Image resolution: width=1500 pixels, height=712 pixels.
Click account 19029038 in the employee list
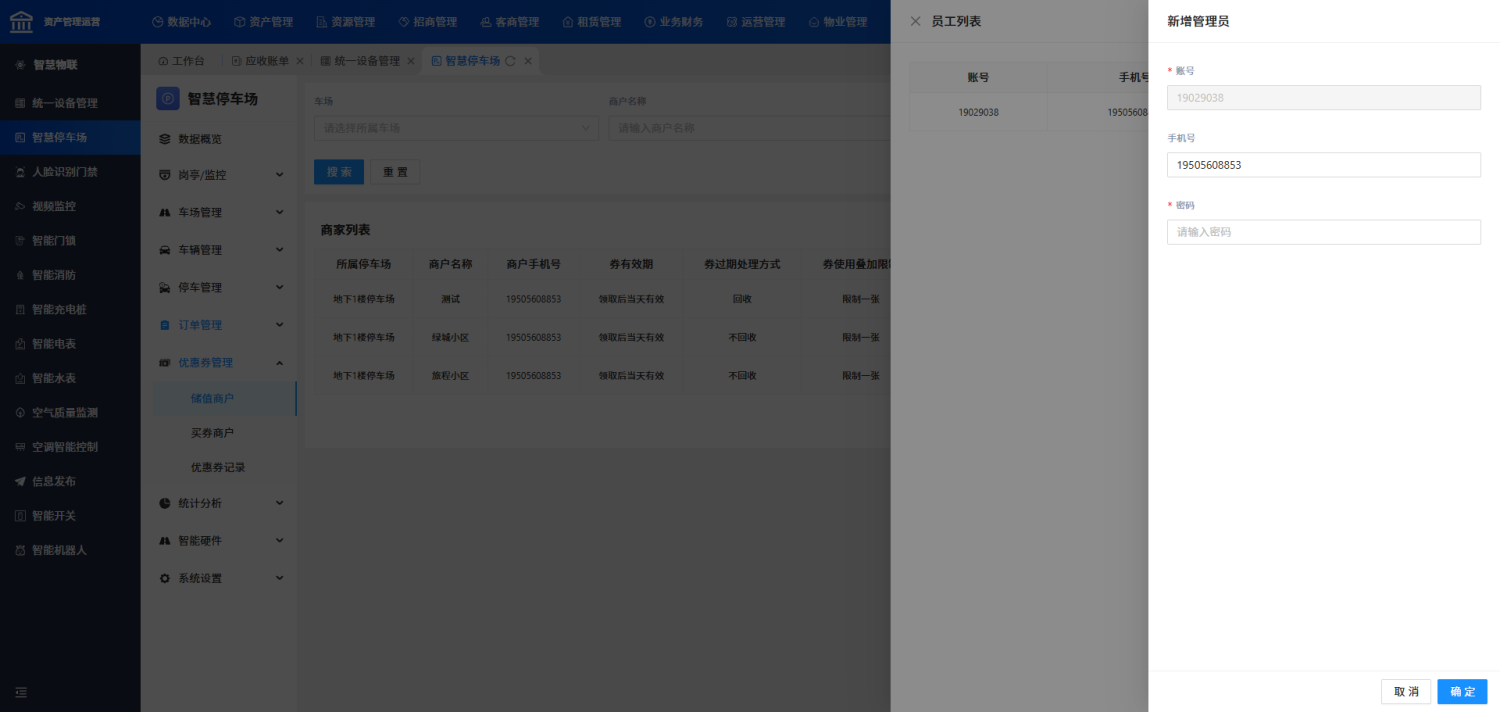[x=978, y=112]
